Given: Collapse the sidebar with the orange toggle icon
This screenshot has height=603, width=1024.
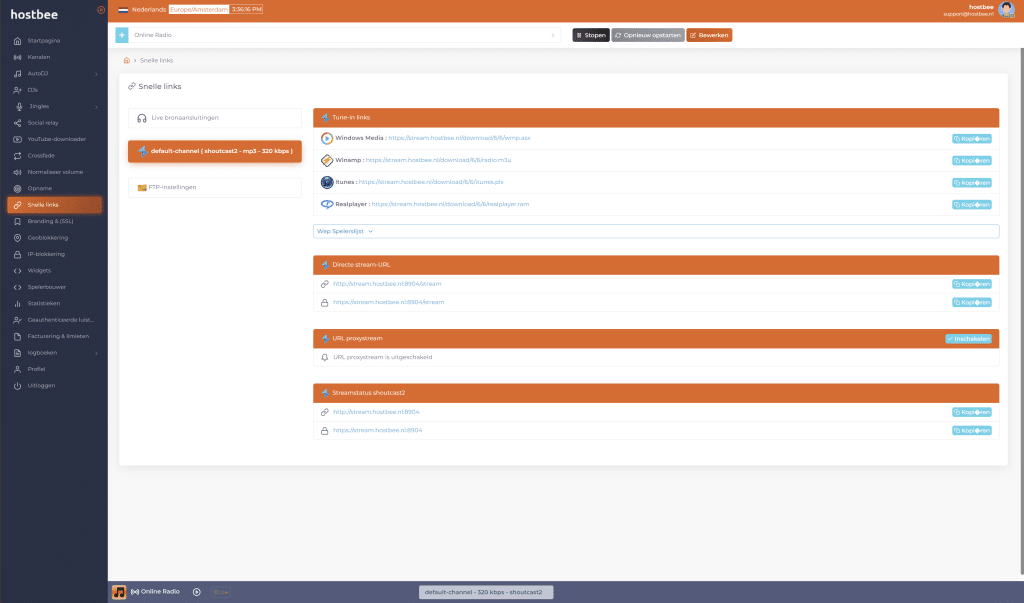Looking at the screenshot, I should coord(101,10).
